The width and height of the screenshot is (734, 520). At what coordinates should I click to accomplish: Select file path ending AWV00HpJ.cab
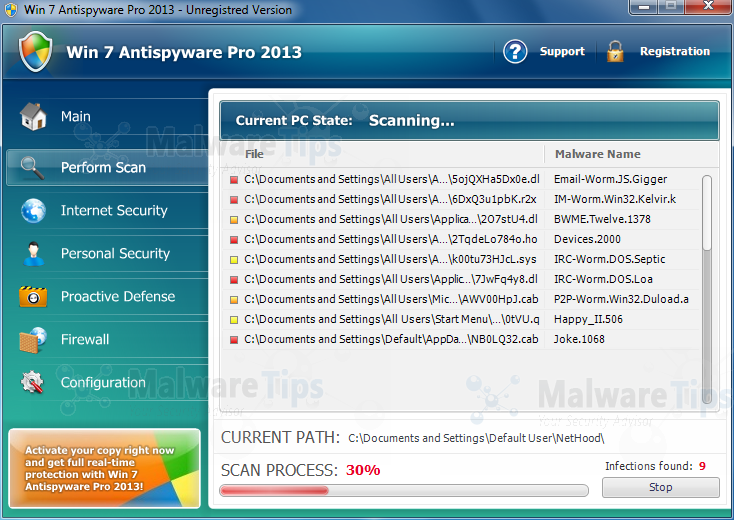391,299
